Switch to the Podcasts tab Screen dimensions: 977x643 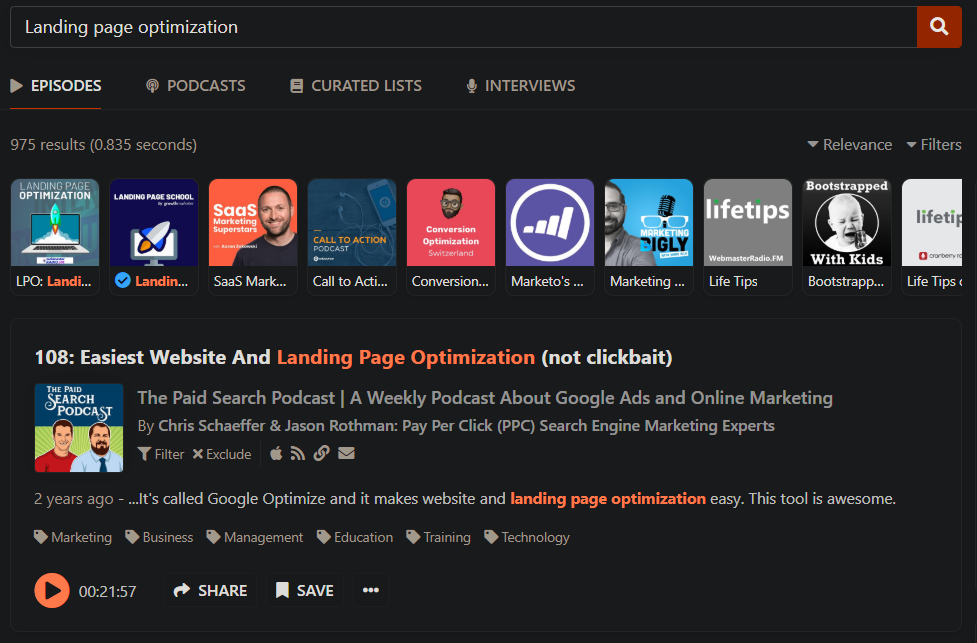tap(195, 86)
